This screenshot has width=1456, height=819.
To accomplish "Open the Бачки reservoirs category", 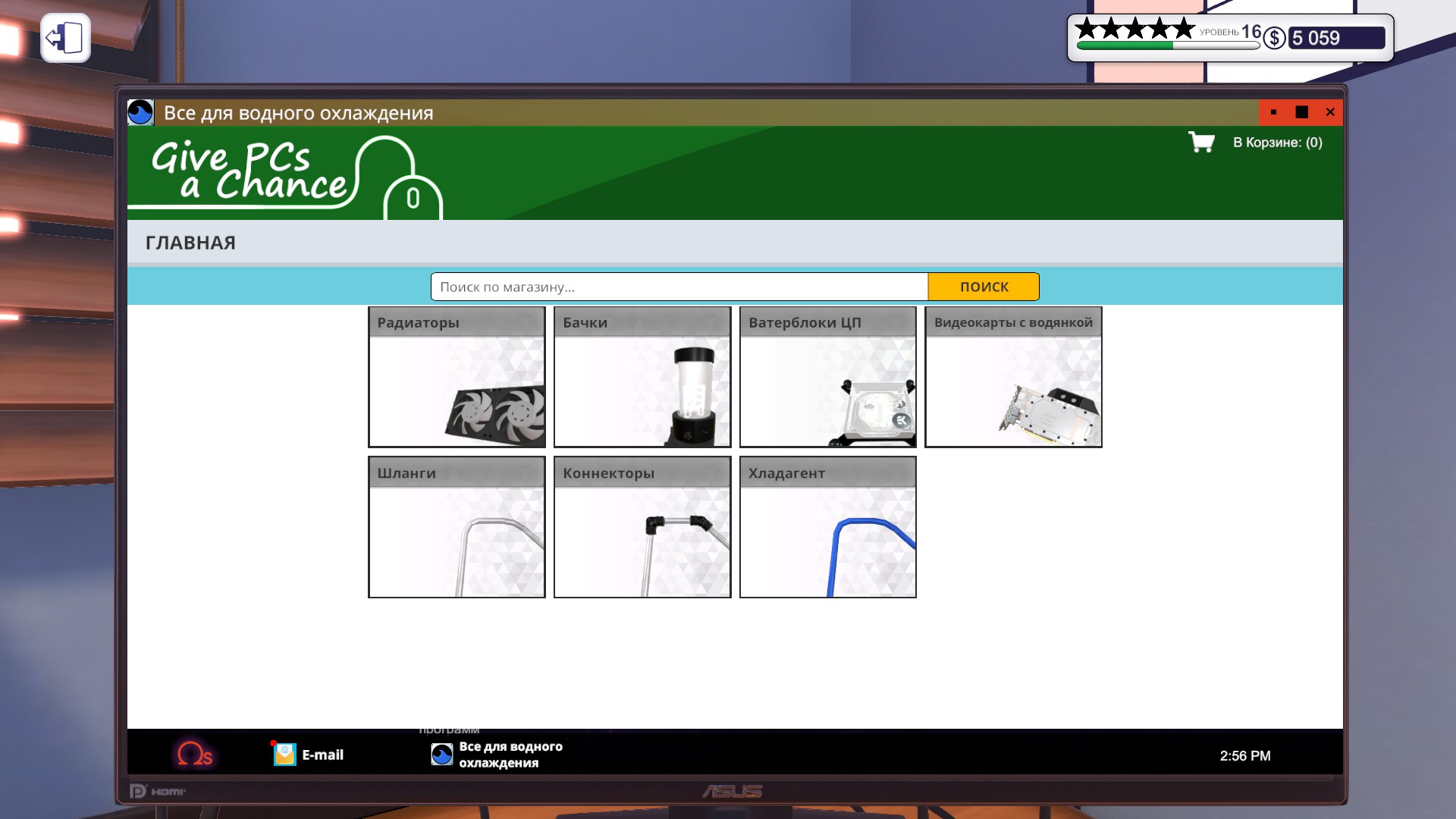I will coord(642,377).
